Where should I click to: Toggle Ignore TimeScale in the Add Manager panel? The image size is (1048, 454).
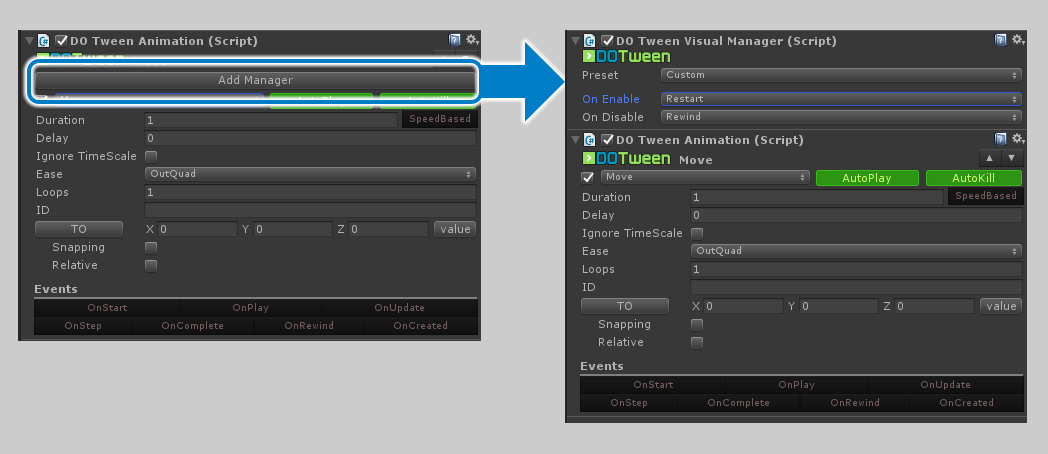pyautogui.click(x=151, y=156)
